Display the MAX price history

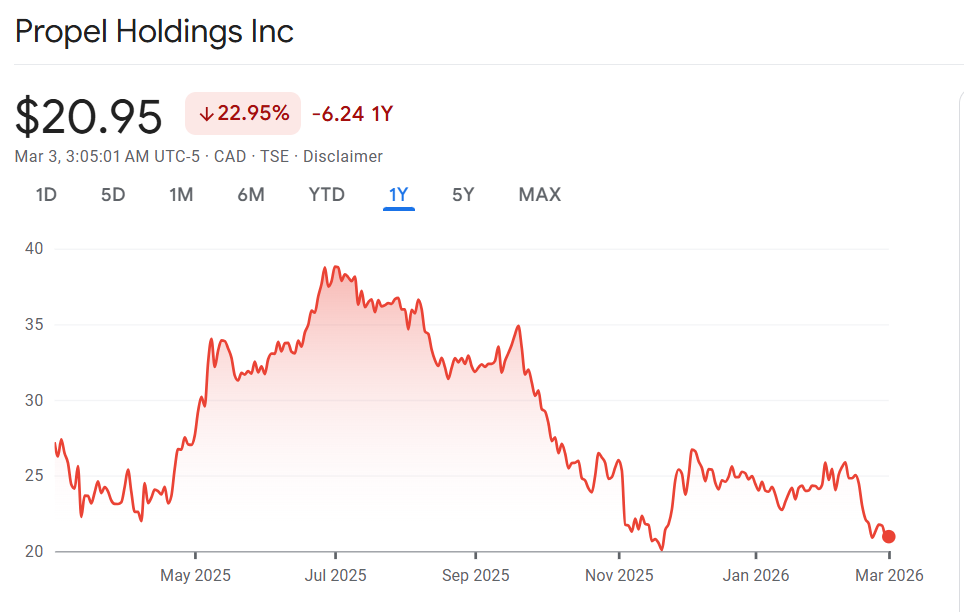pyautogui.click(x=540, y=195)
